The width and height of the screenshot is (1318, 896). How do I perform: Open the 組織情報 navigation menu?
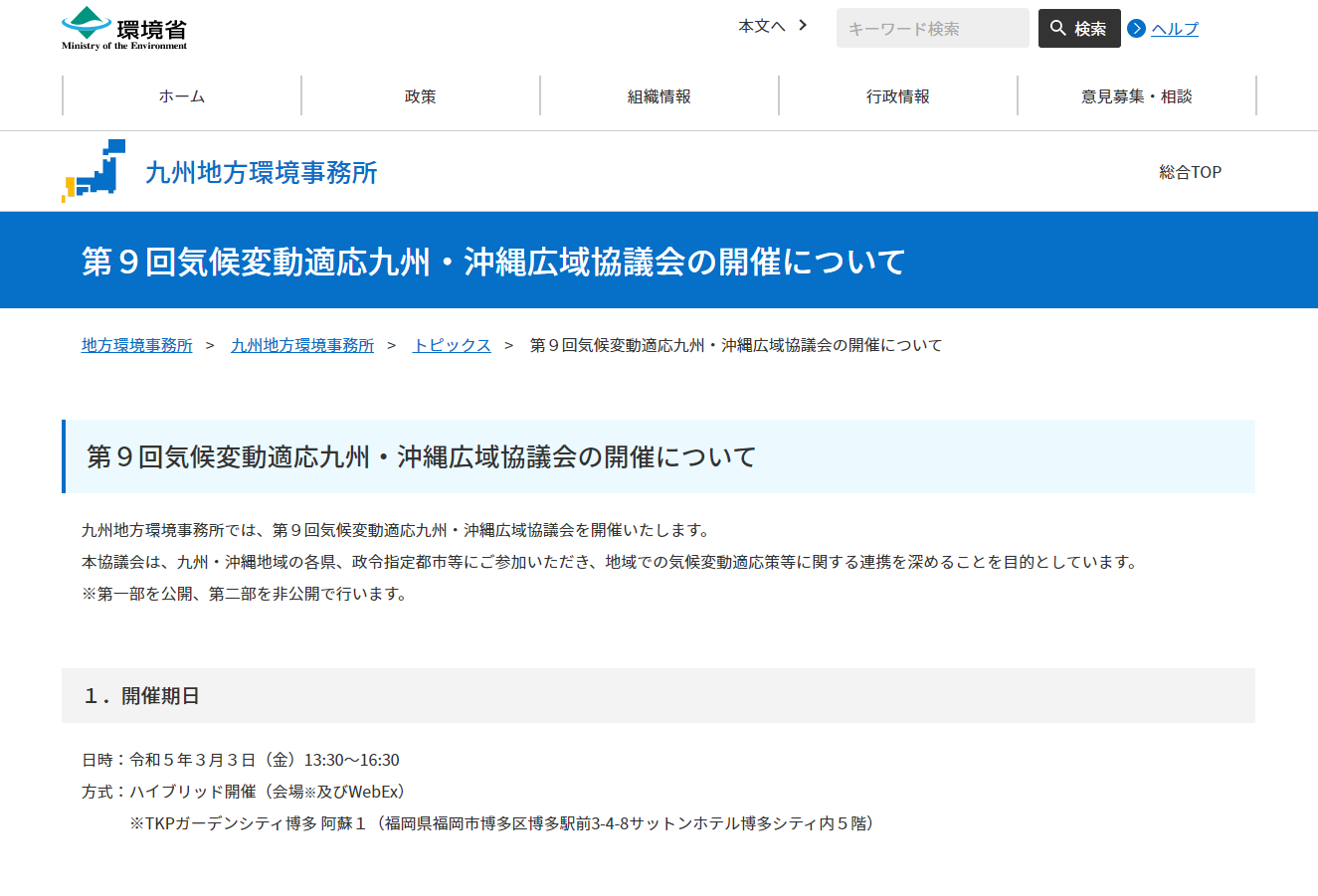659,95
